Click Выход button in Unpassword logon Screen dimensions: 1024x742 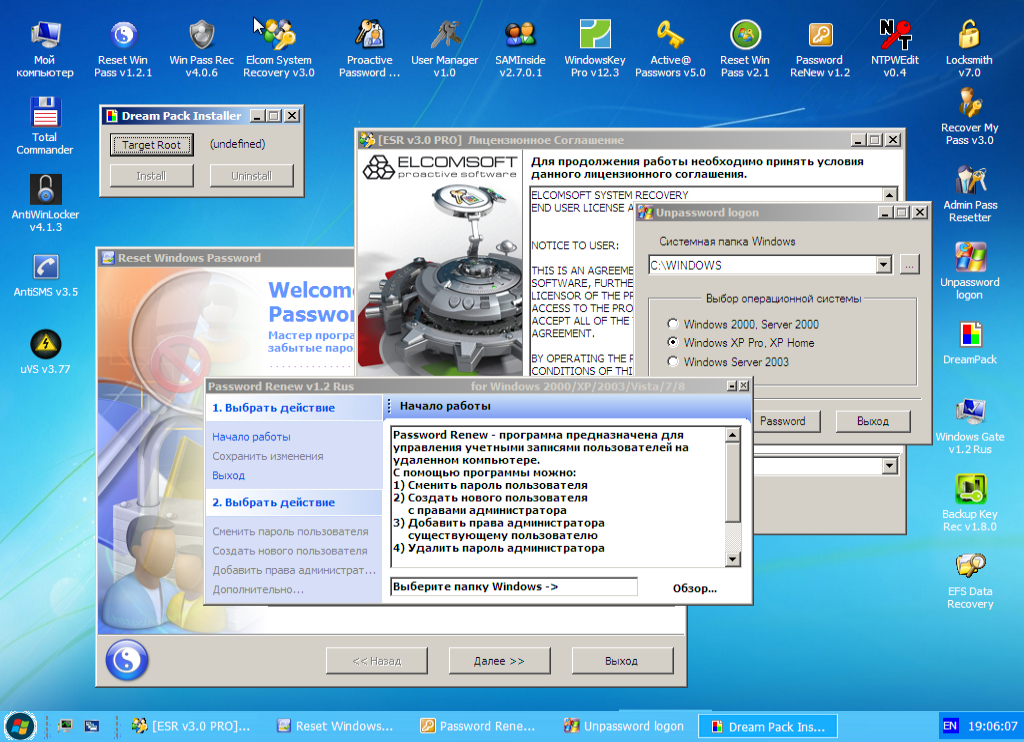(x=872, y=421)
